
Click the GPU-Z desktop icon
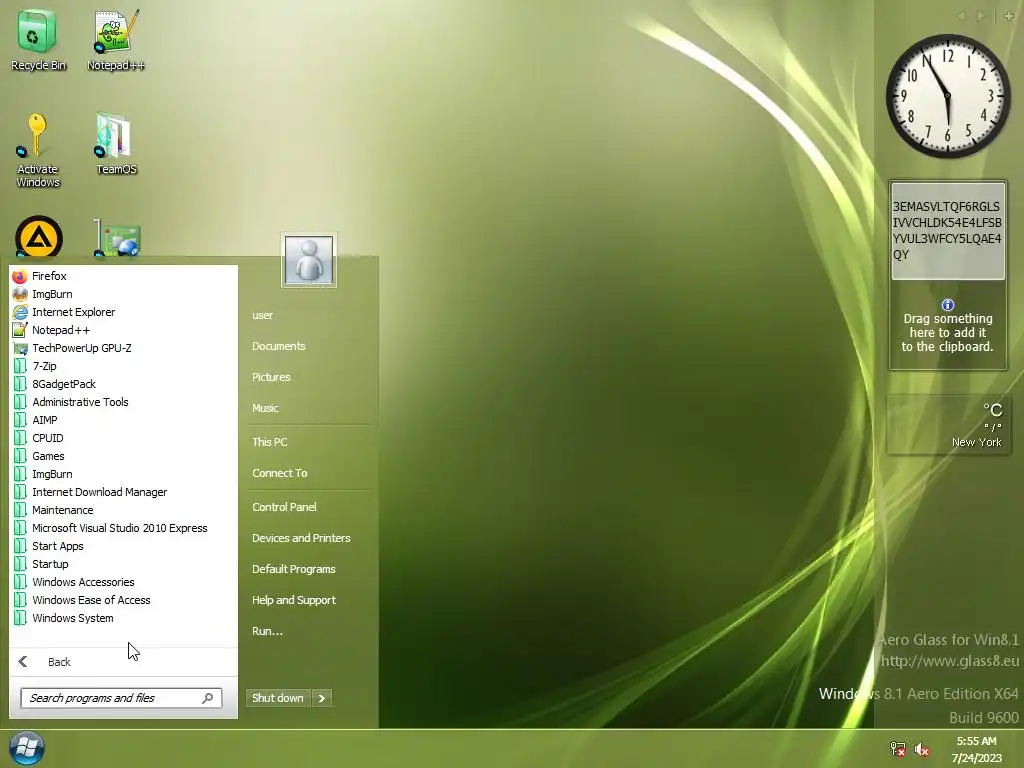116,238
